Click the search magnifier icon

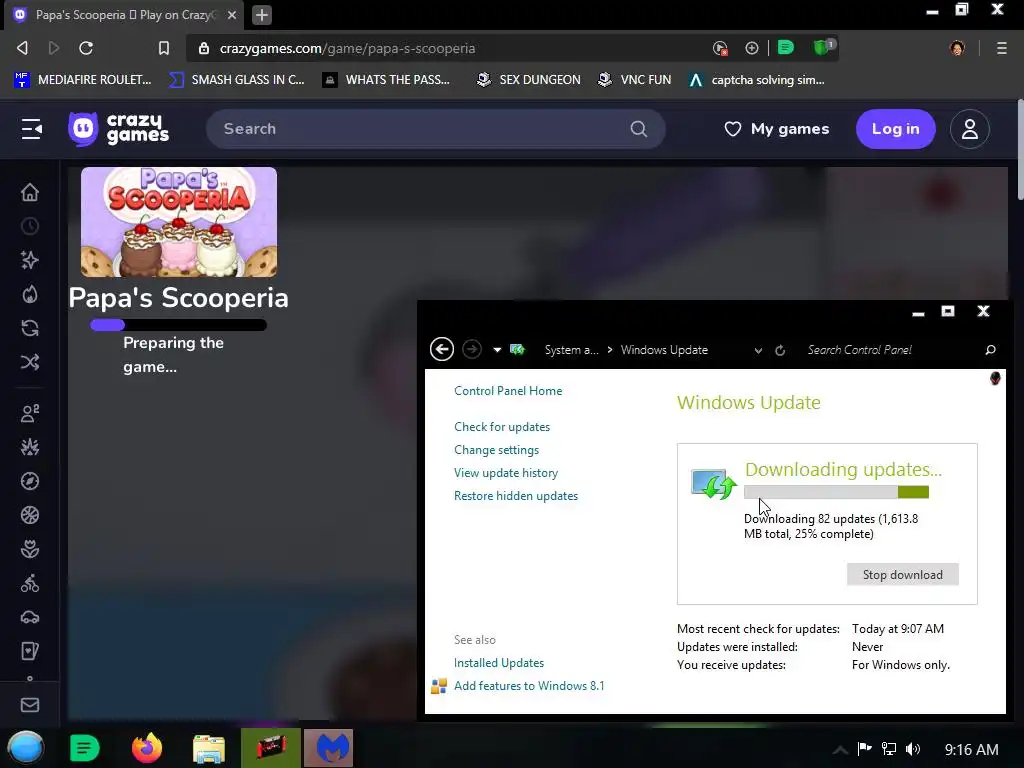[639, 129]
